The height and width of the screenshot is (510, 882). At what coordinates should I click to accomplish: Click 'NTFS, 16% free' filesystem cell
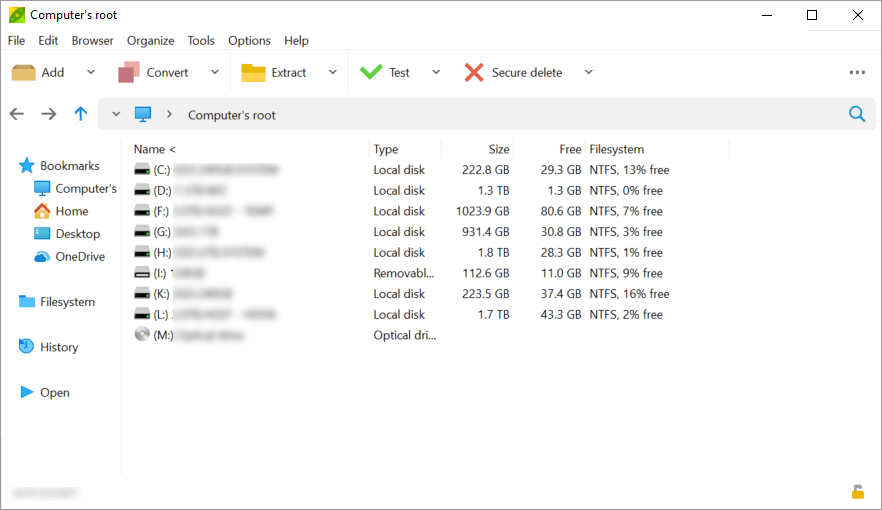pos(629,294)
